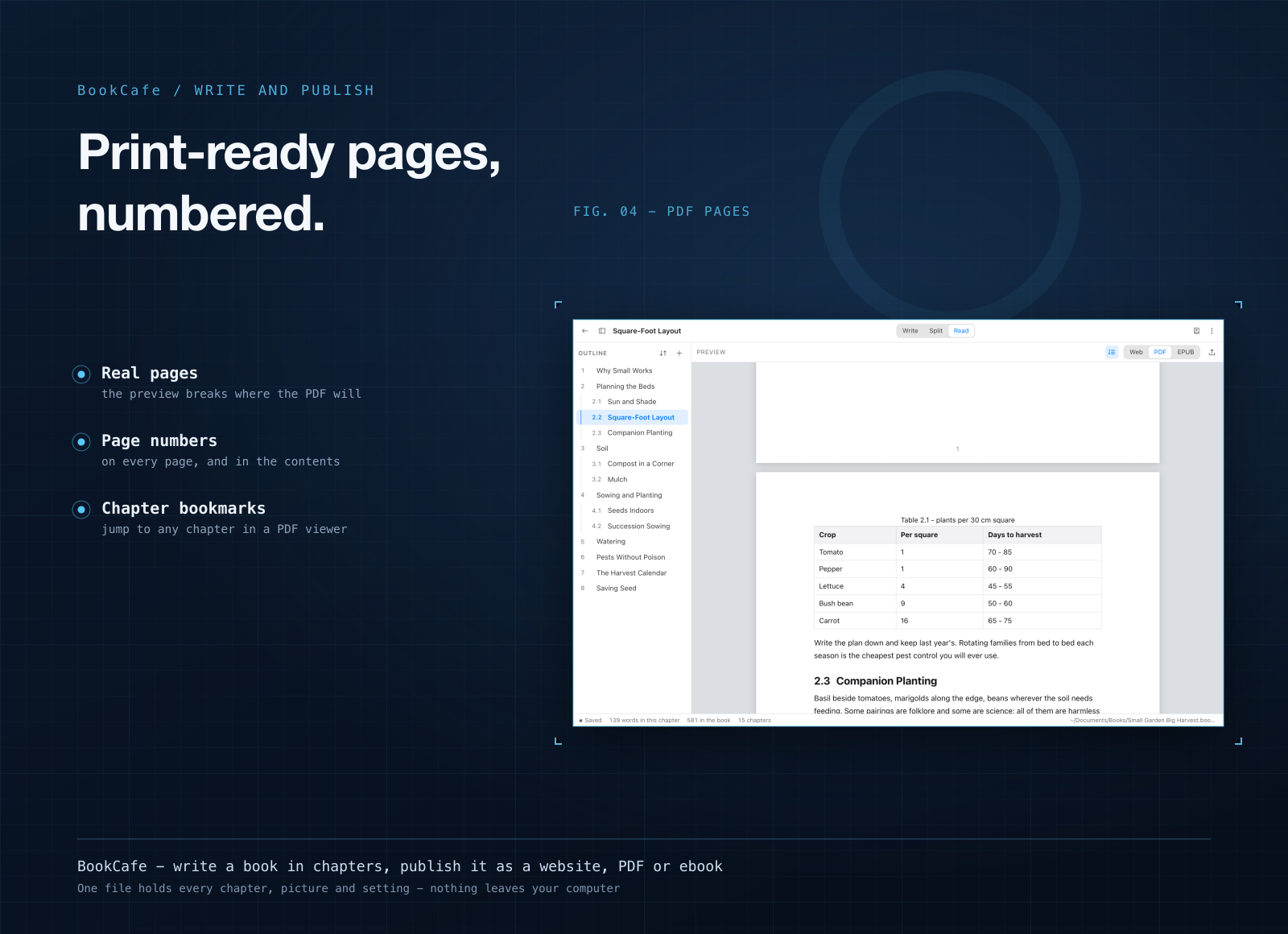Open the book details icon in title bar

(x=1196, y=331)
